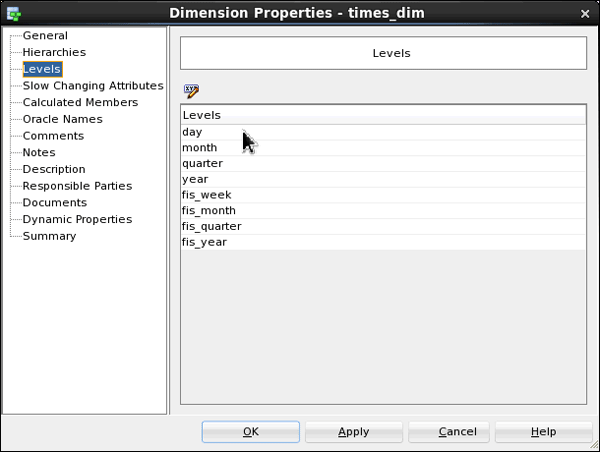
Task: View the Summary page
Action: (x=49, y=236)
